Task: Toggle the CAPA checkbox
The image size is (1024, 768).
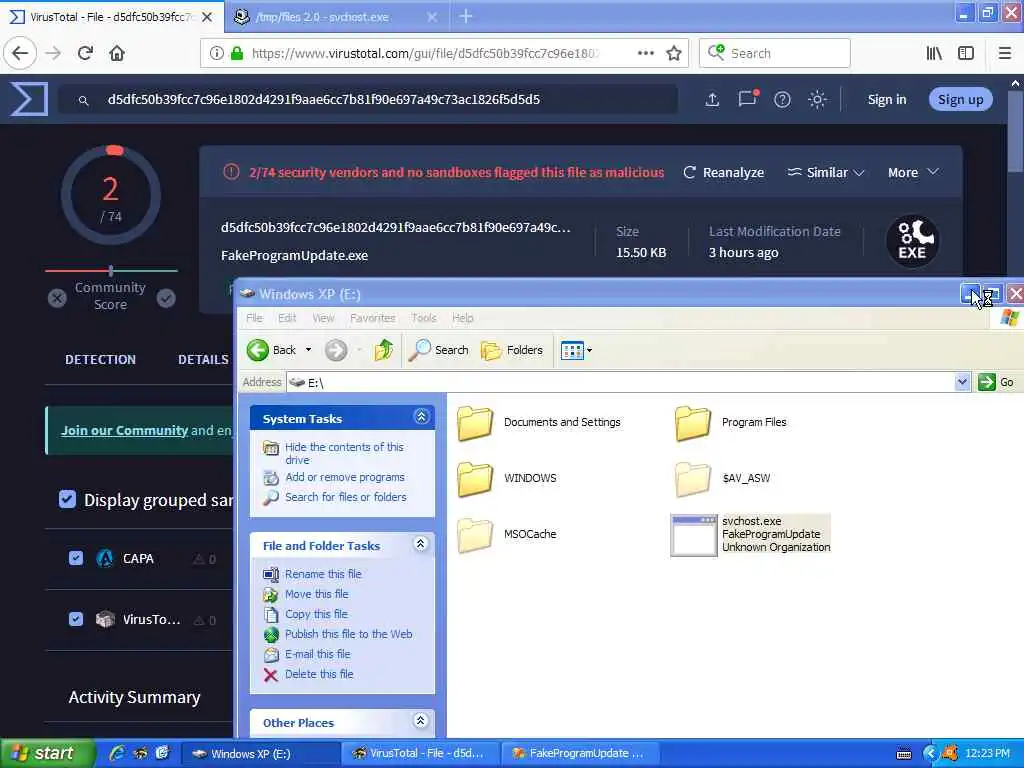Action: pyautogui.click(x=76, y=558)
